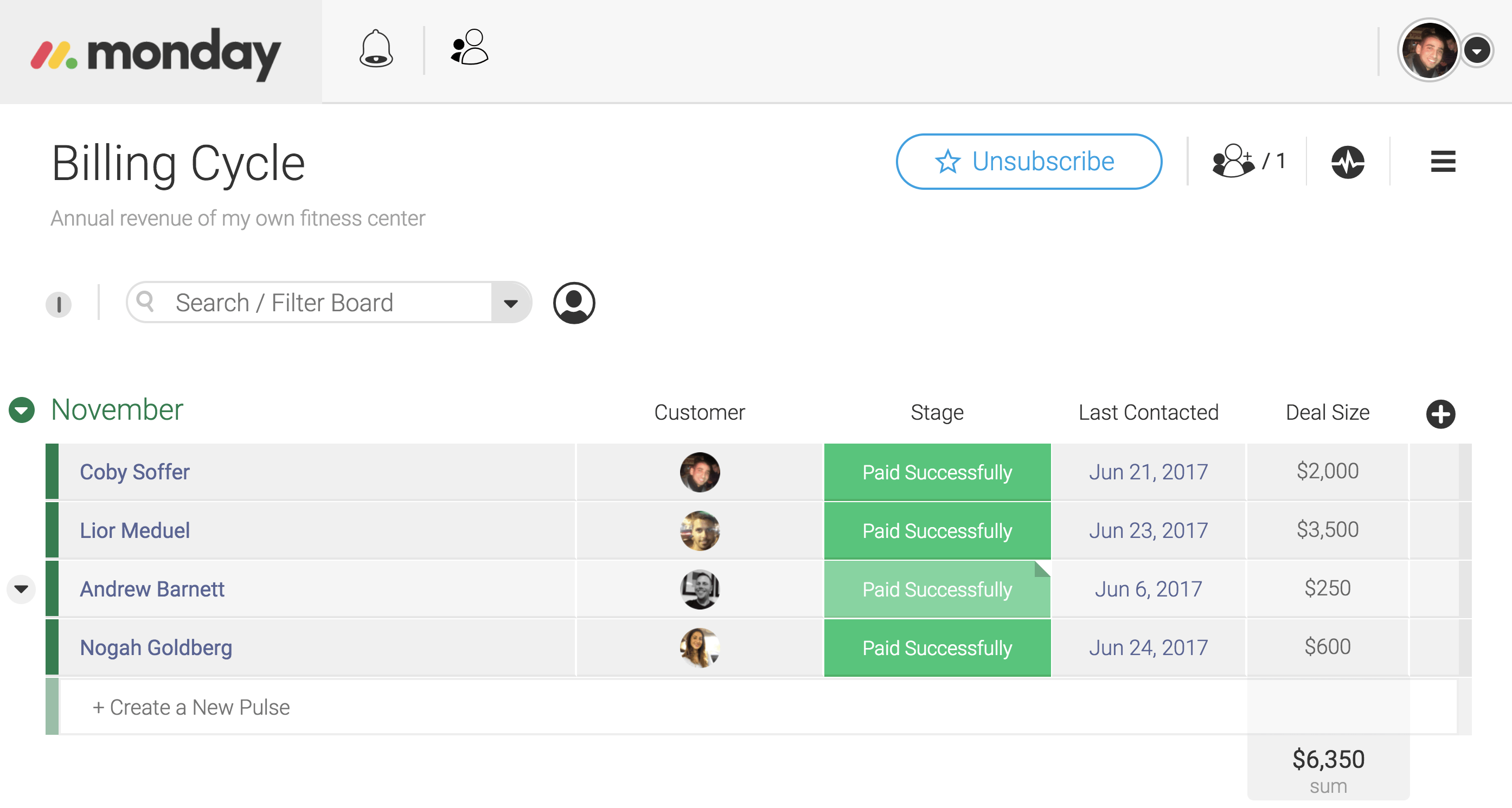Screen dimensions: 1512x808
Task: Click Coby Soffer's customer avatar
Action: pyautogui.click(x=700, y=472)
